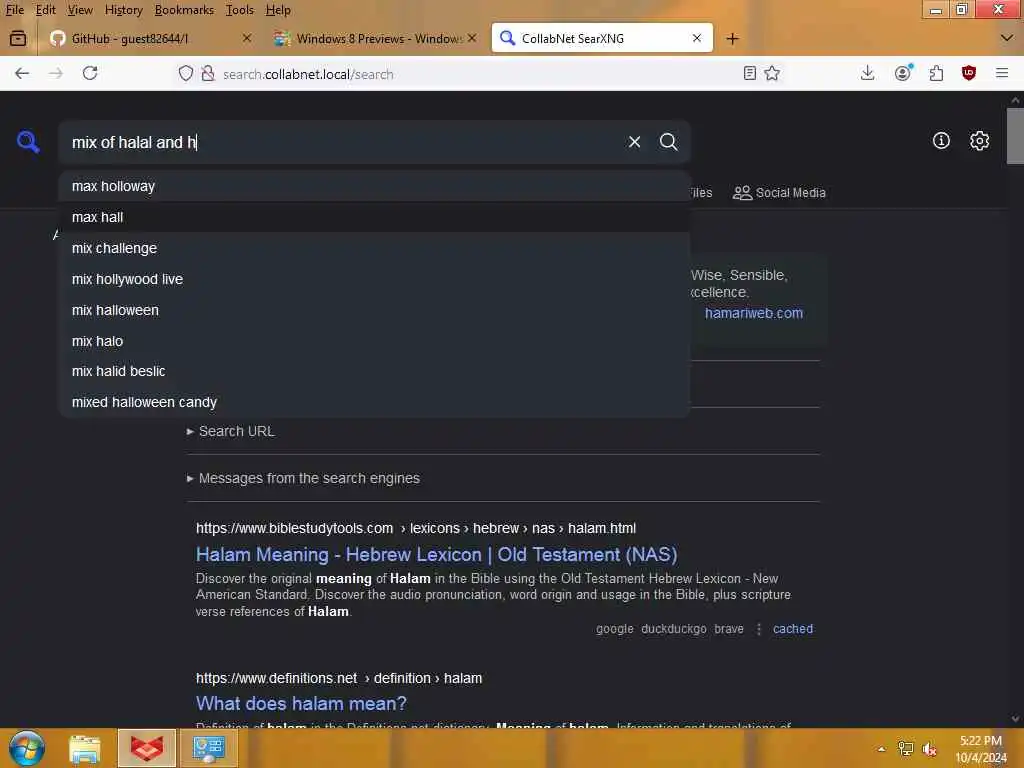The width and height of the screenshot is (1024, 768).
Task: Choose suggestion "mixed halloween candy"
Action: (x=374, y=402)
